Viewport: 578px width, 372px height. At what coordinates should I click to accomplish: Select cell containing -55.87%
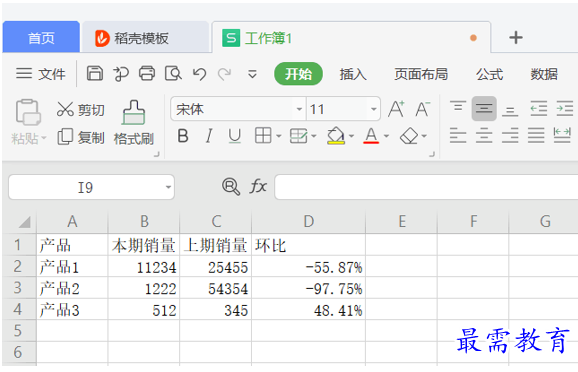click(x=309, y=267)
